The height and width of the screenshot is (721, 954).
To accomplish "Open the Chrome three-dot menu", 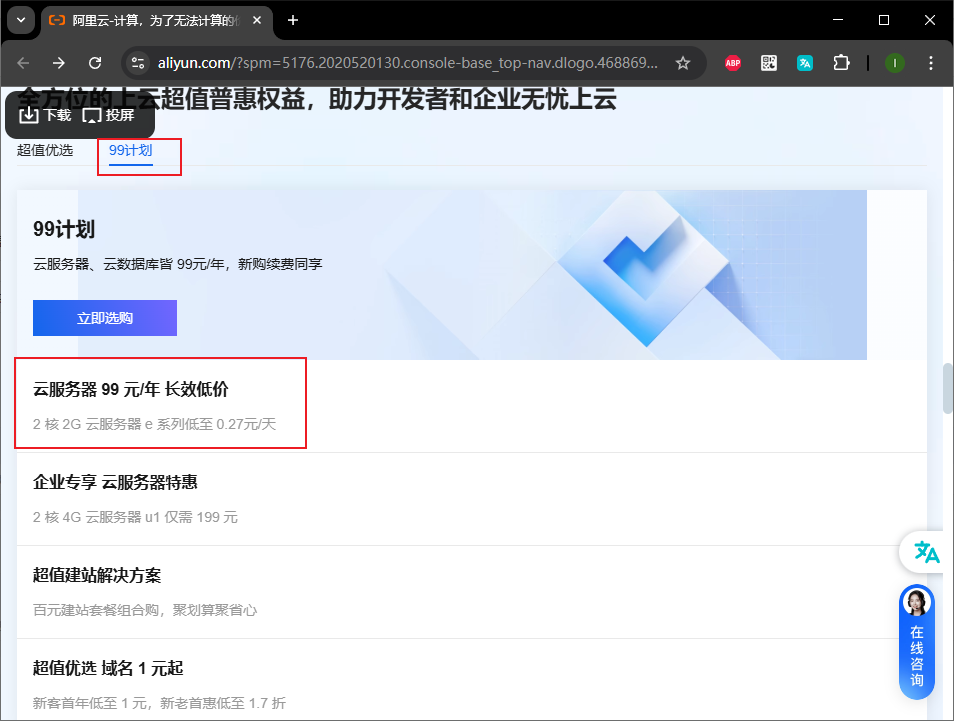I will pyautogui.click(x=931, y=62).
